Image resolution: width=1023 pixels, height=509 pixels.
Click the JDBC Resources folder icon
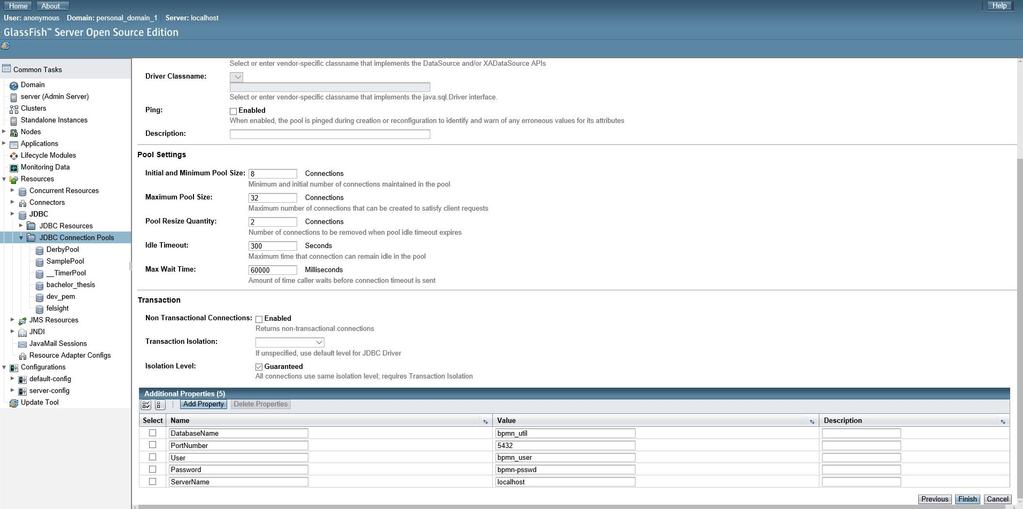31,226
